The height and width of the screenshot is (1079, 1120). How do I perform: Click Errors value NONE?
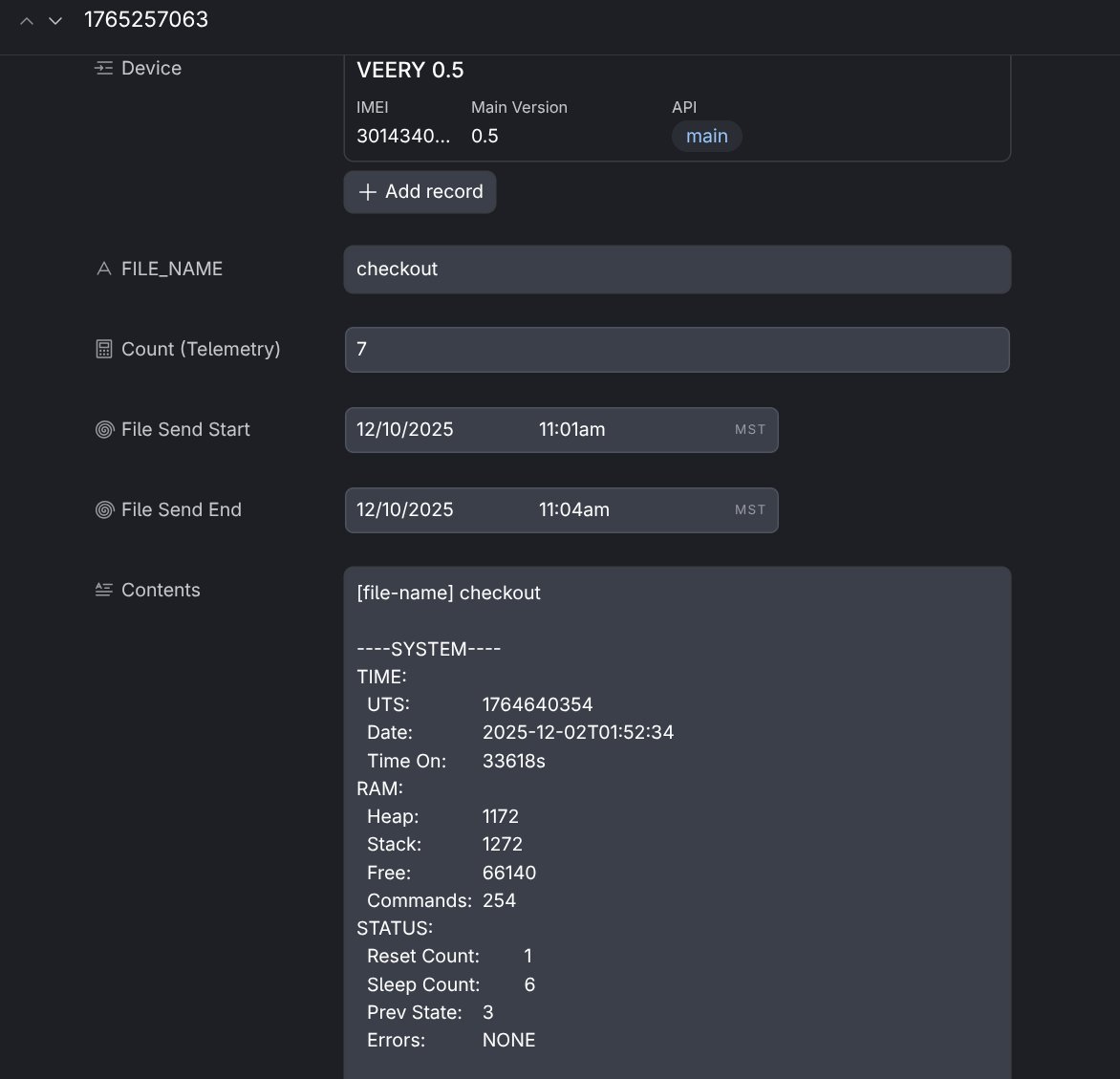coord(508,1040)
